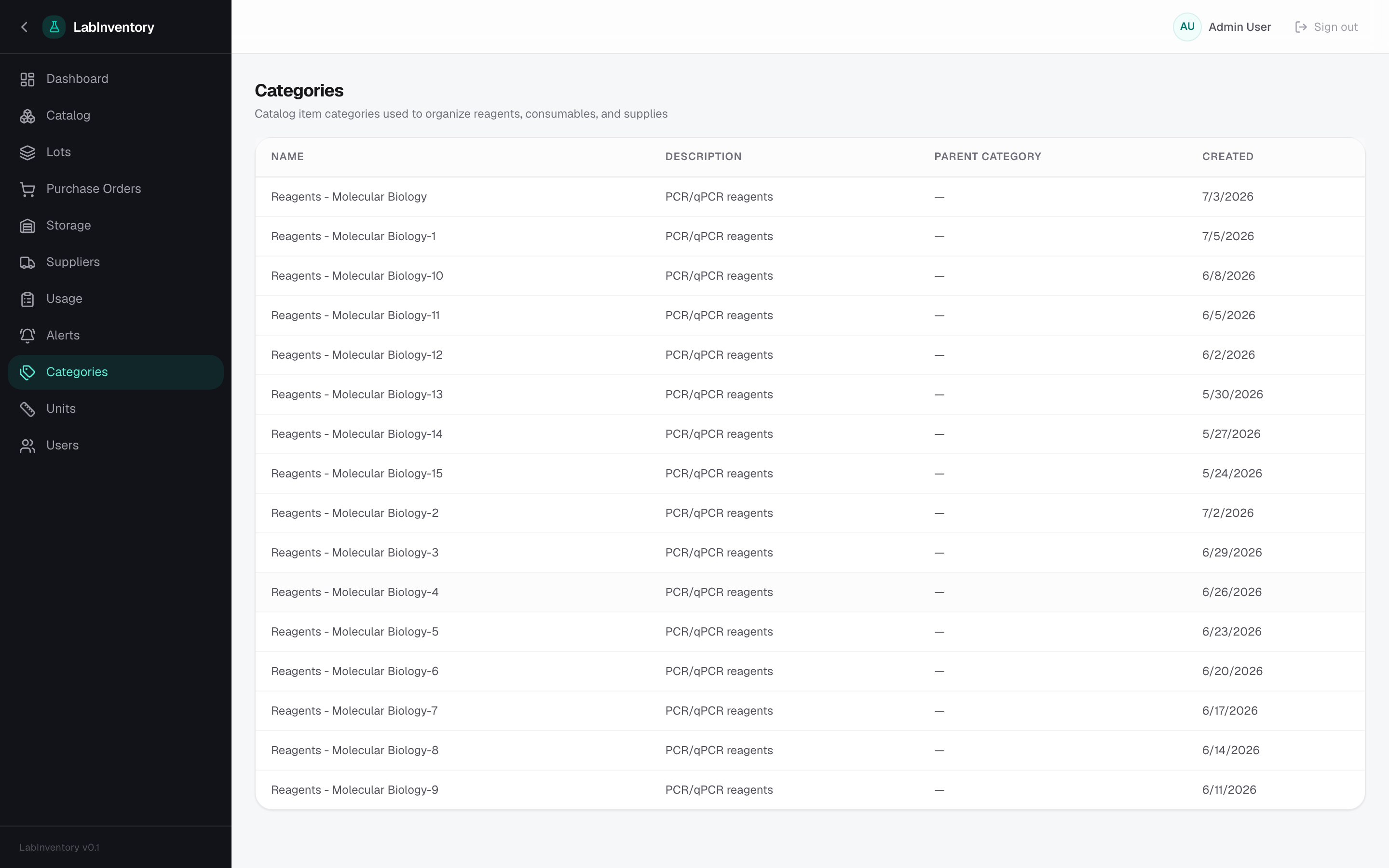
Task: Click the NAME column header
Action: (287, 157)
